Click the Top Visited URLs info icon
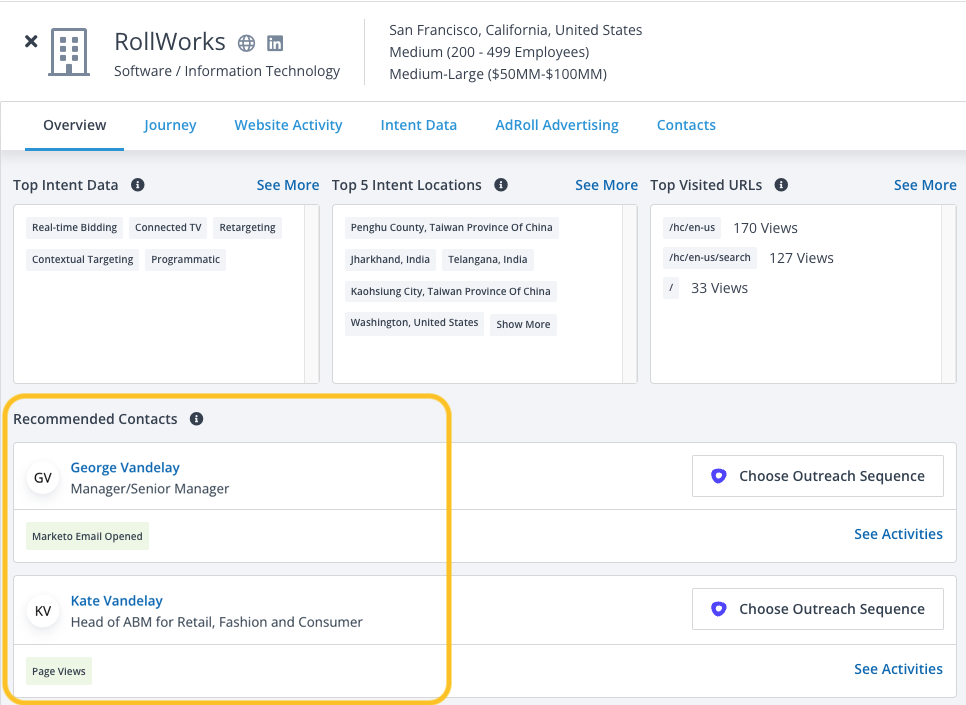The width and height of the screenshot is (966, 705). tap(781, 185)
